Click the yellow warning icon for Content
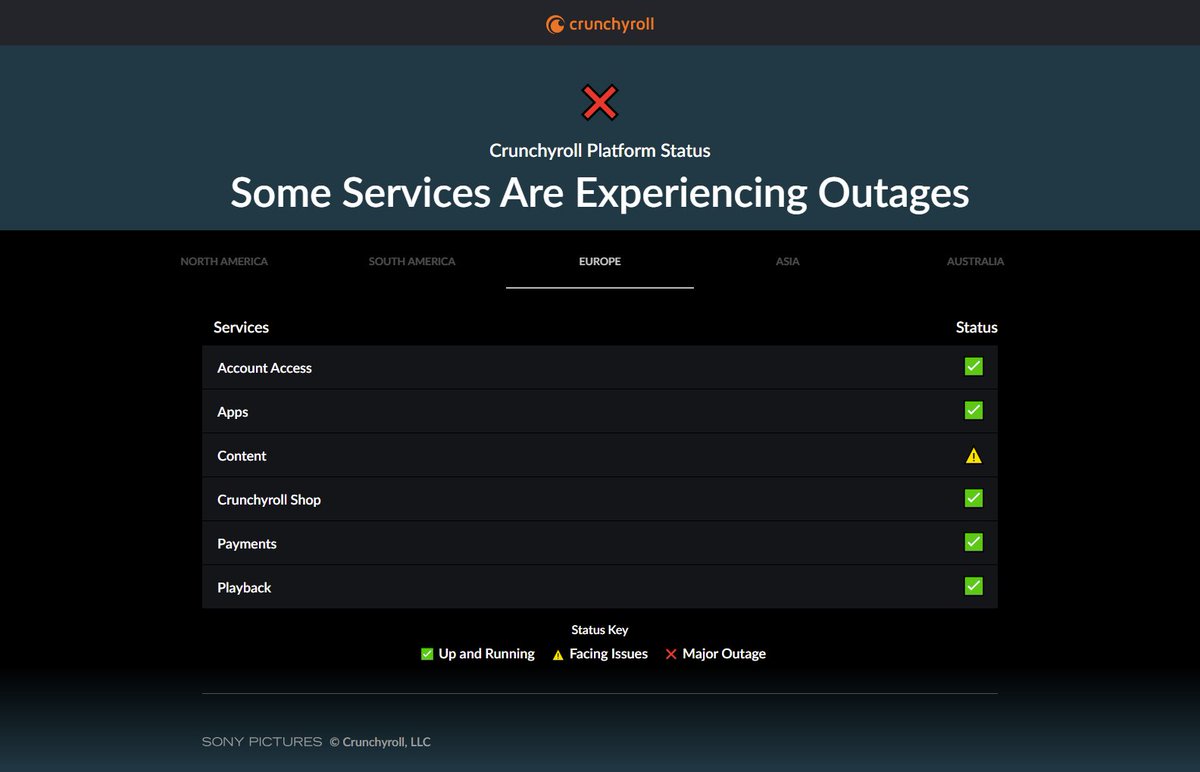This screenshot has width=1200, height=772. (x=974, y=456)
